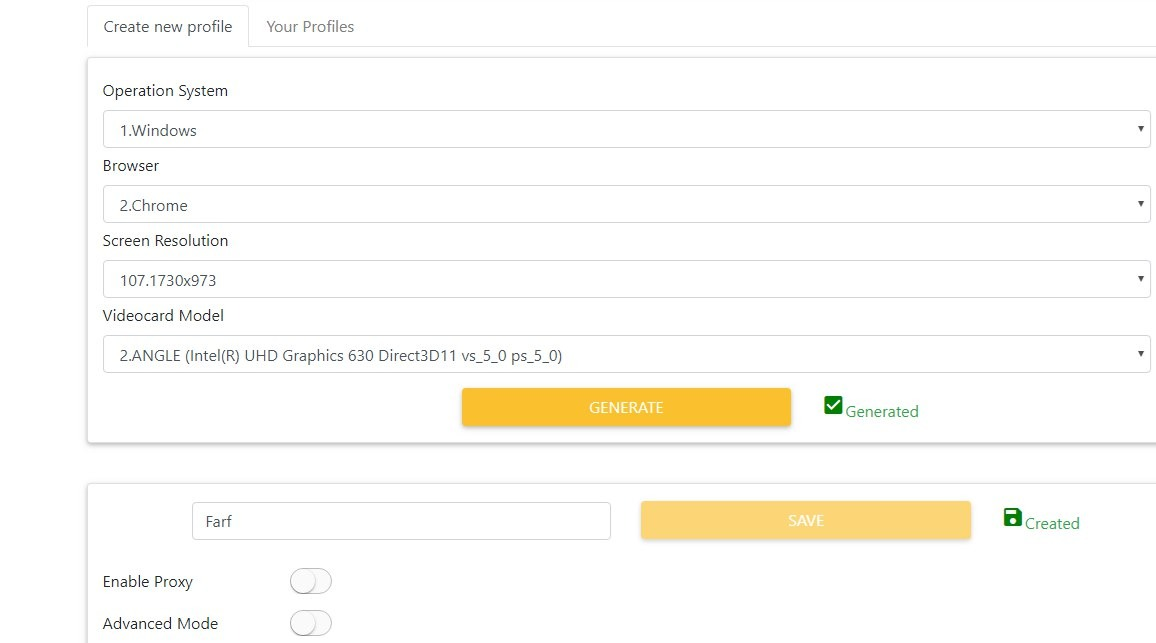Click the Advanced Mode label text
The width and height of the screenshot is (1156, 643).
point(160,624)
